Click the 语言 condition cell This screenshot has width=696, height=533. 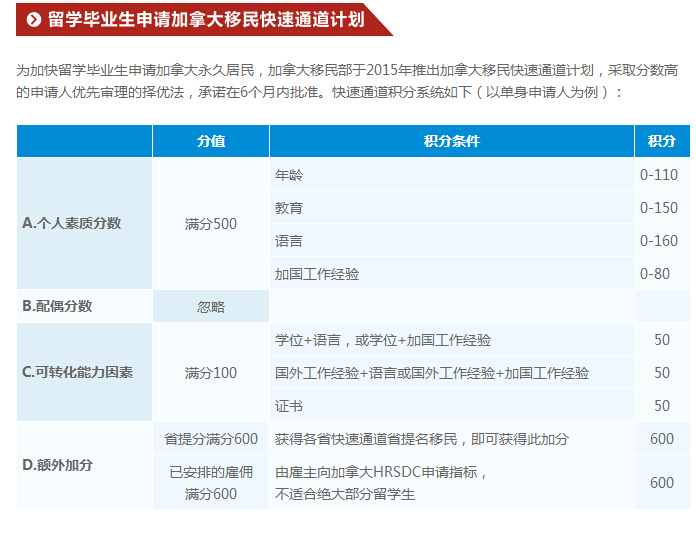pyautogui.click(x=452, y=241)
